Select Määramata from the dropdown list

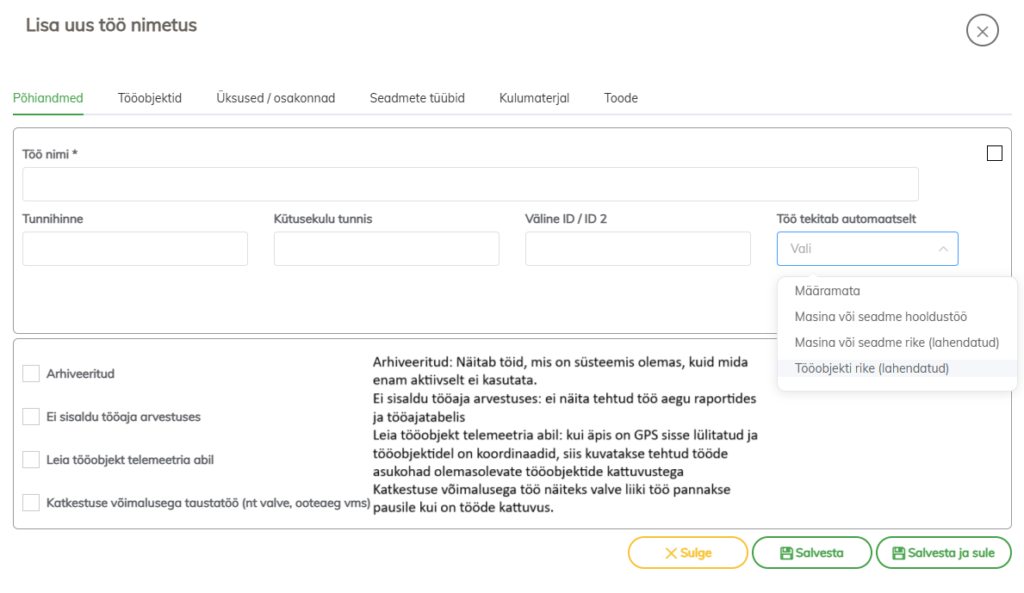click(x=827, y=291)
